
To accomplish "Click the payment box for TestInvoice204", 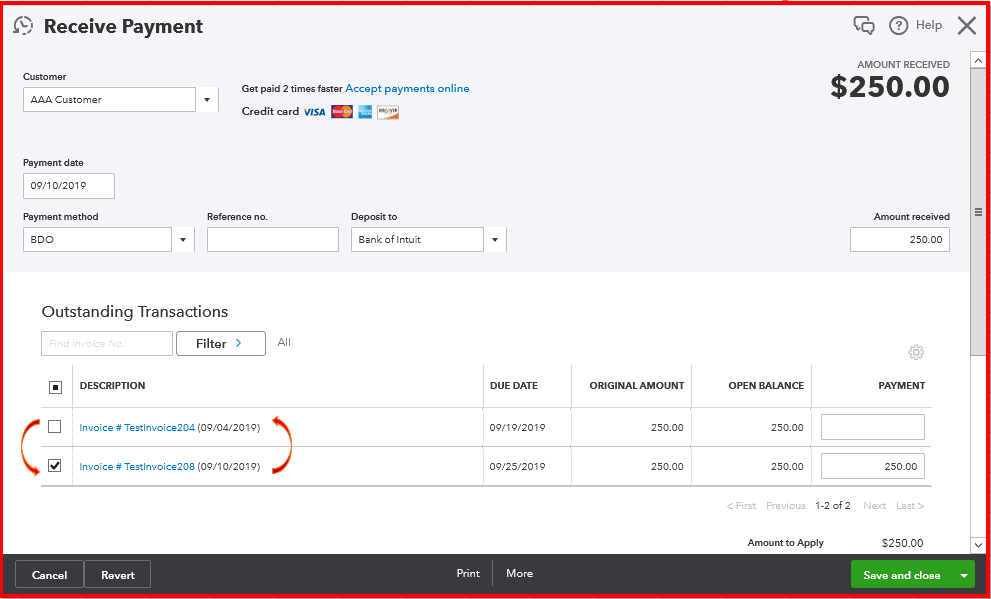I will pos(873,427).
